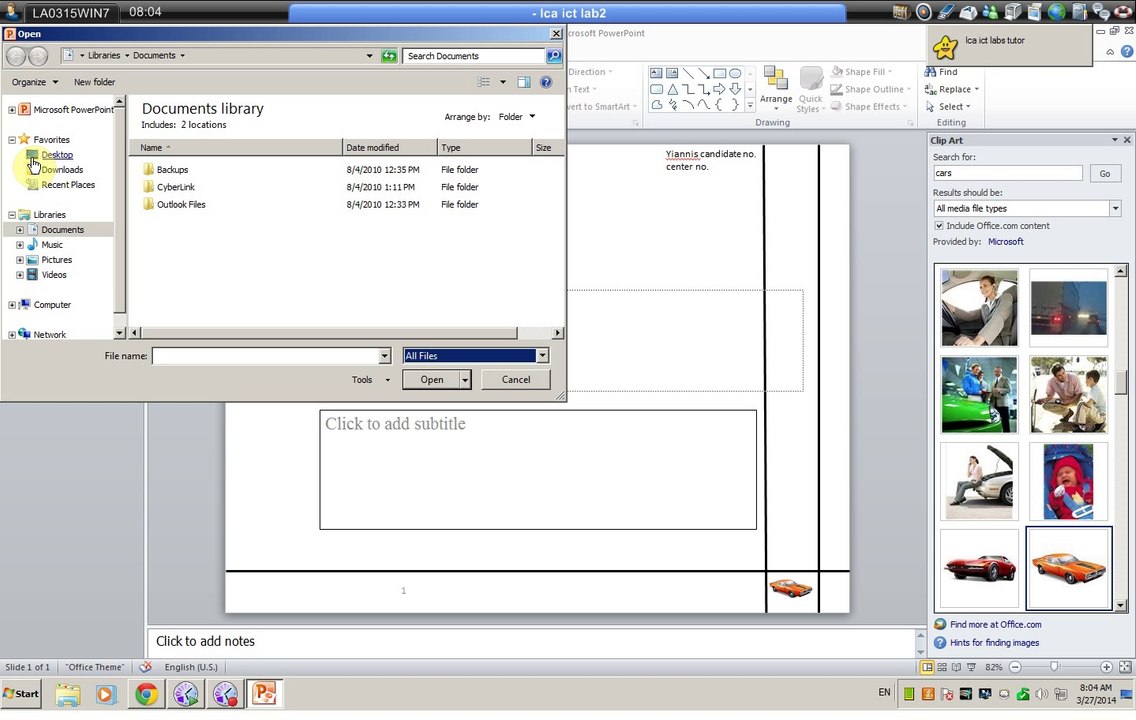Open Hints for finding images link
This screenshot has height=720, width=1136.
(x=994, y=642)
